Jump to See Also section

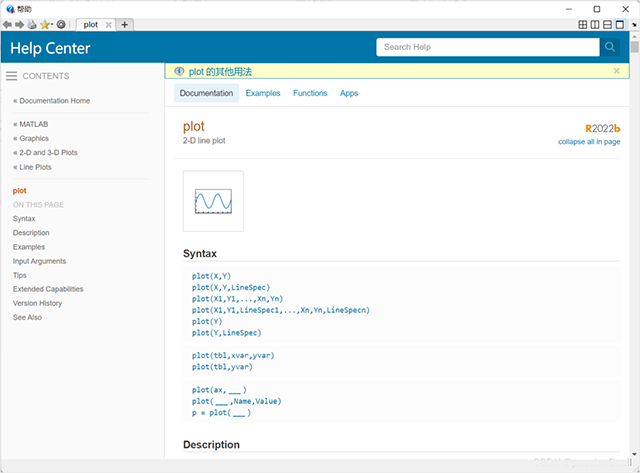click(27, 318)
